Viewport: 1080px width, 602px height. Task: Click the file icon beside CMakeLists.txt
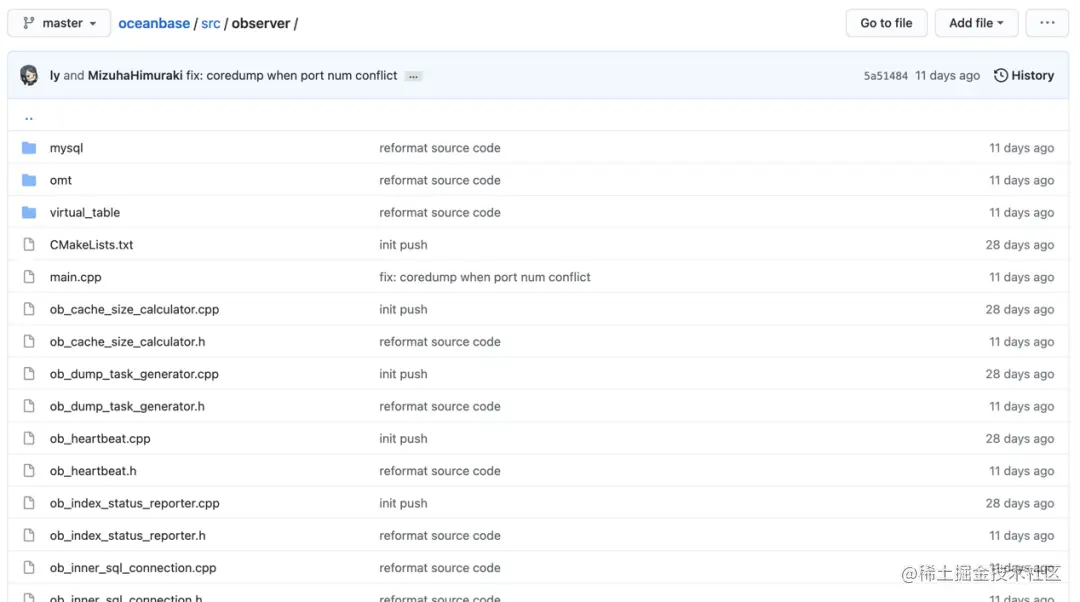point(29,245)
